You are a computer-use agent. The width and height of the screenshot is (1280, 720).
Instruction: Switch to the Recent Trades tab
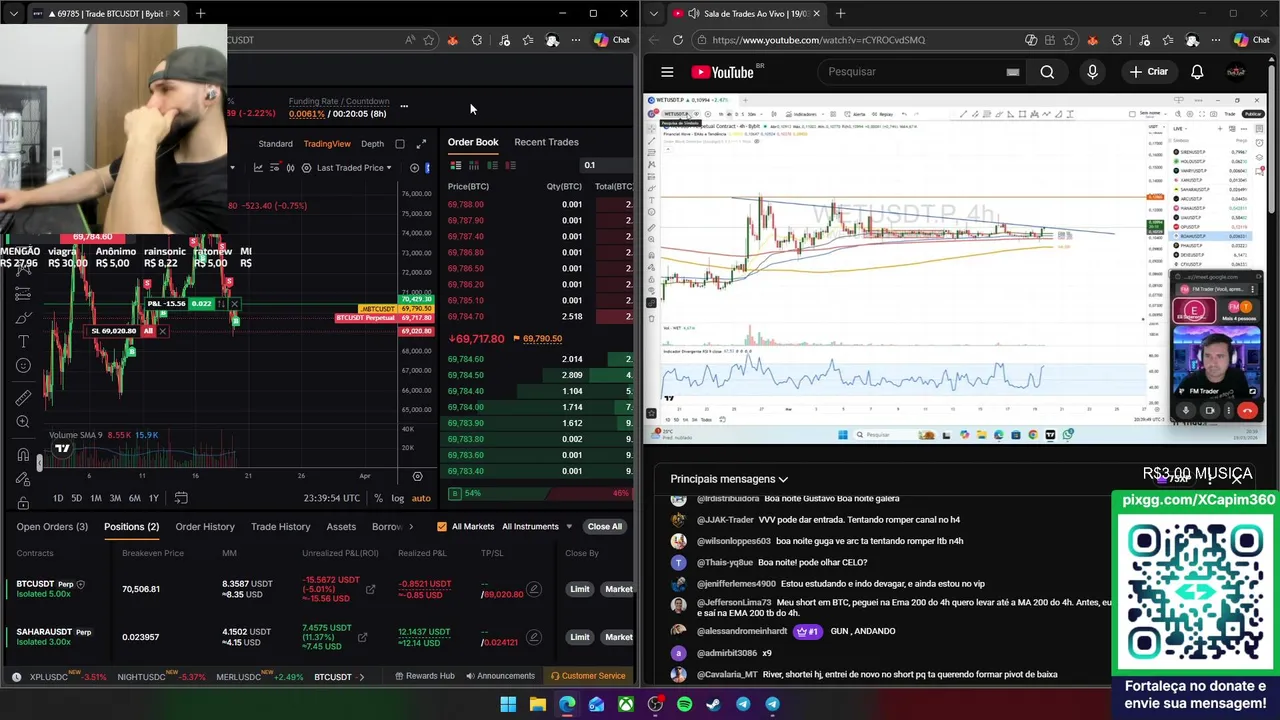pyautogui.click(x=546, y=142)
